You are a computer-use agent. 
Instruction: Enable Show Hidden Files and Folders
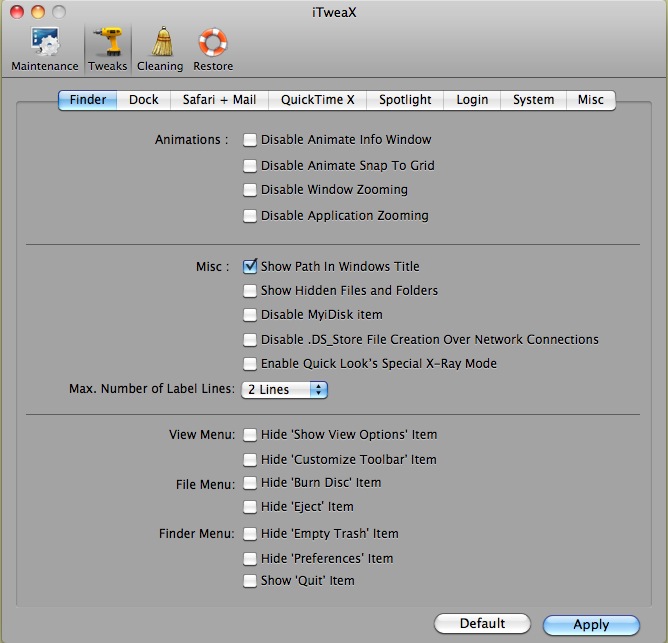click(x=250, y=291)
